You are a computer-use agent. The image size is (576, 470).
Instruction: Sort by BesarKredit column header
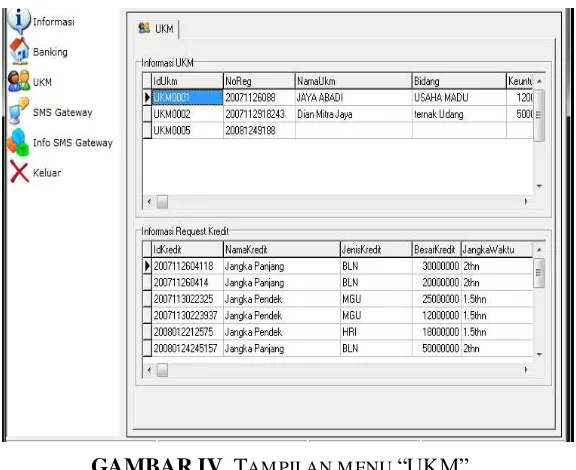tap(436, 250)
